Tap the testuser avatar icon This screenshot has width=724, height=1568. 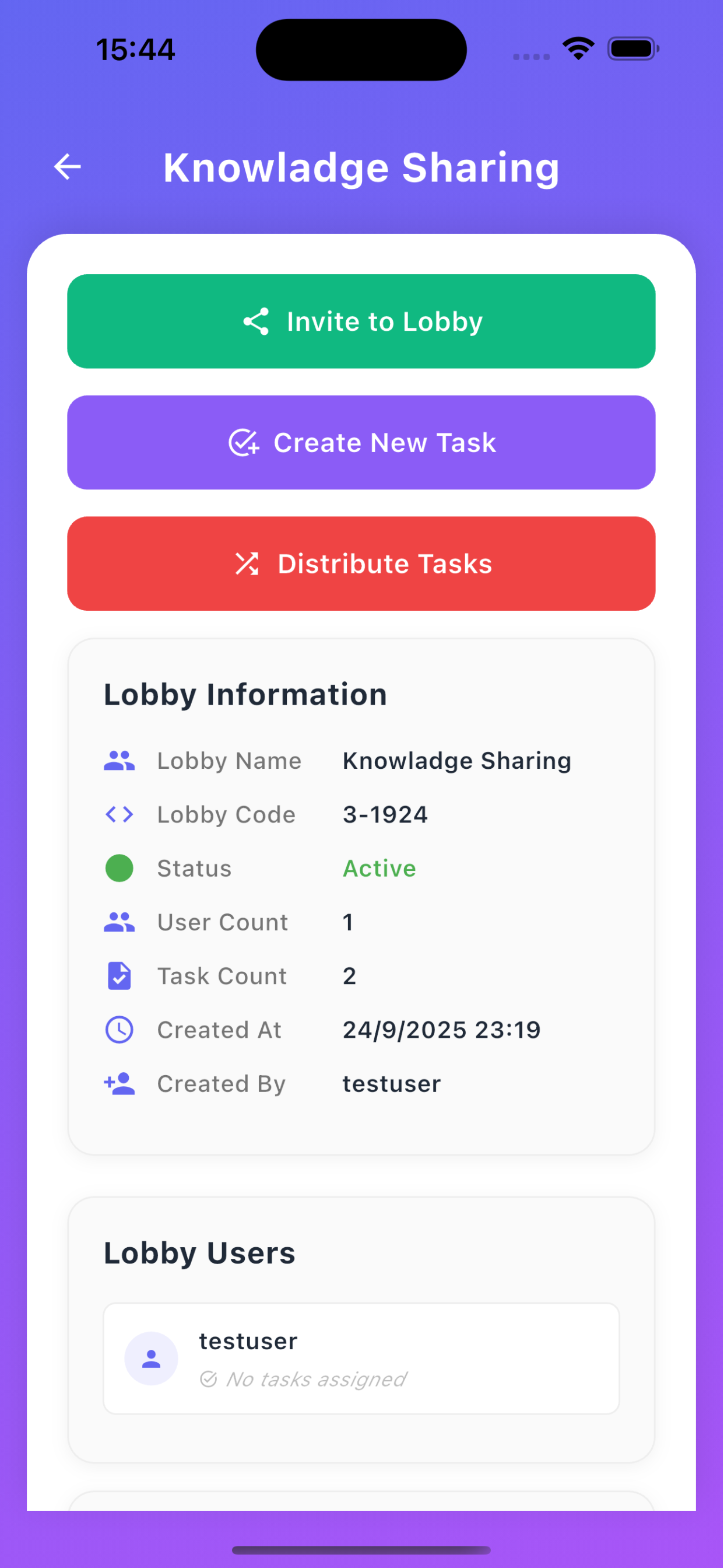152,1359
